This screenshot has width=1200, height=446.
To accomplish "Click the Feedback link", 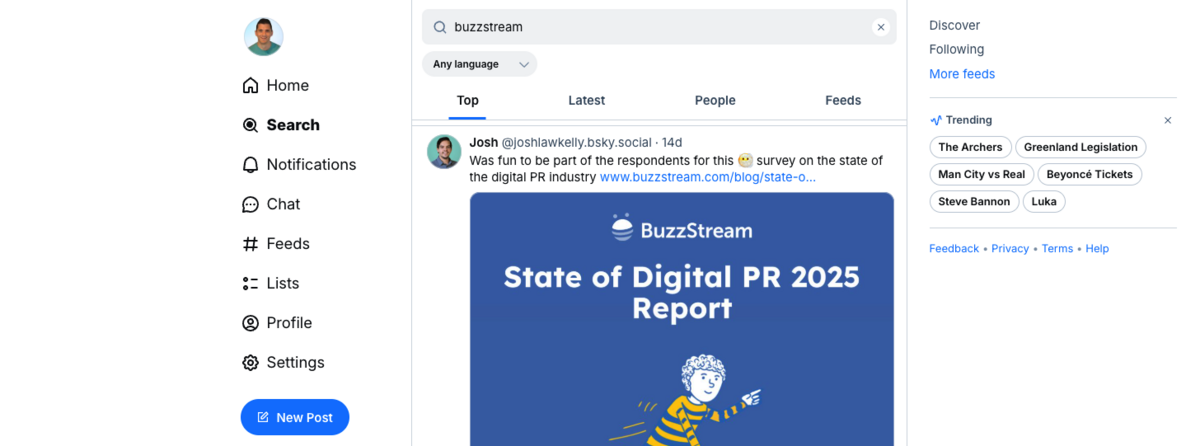I will 954,249.
